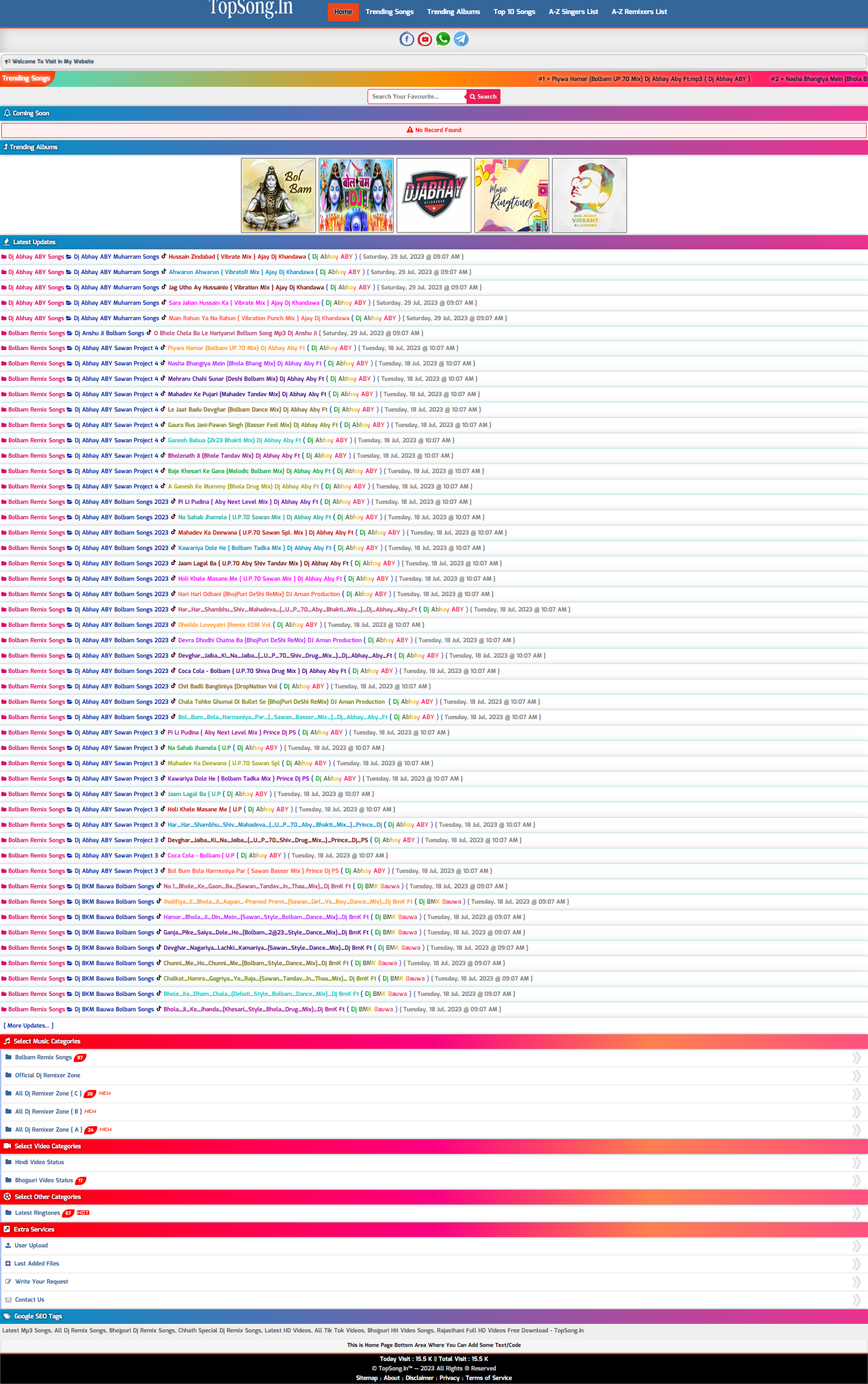868x1384 pixels.
Task: Open the Trending Songs menu item
Action: 389,11
